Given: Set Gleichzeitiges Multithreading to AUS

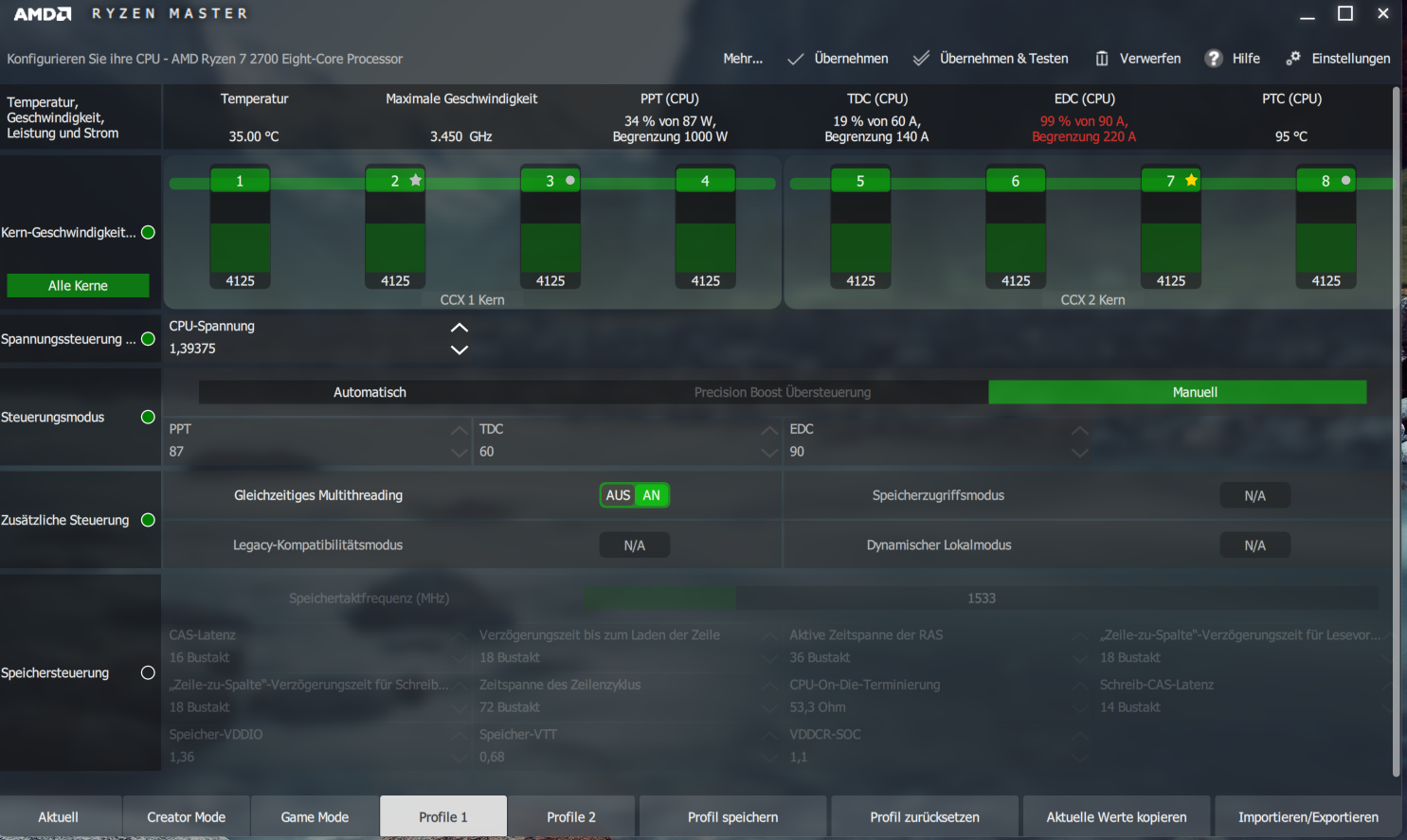Looking at the screenshot, I should [618, 495].
